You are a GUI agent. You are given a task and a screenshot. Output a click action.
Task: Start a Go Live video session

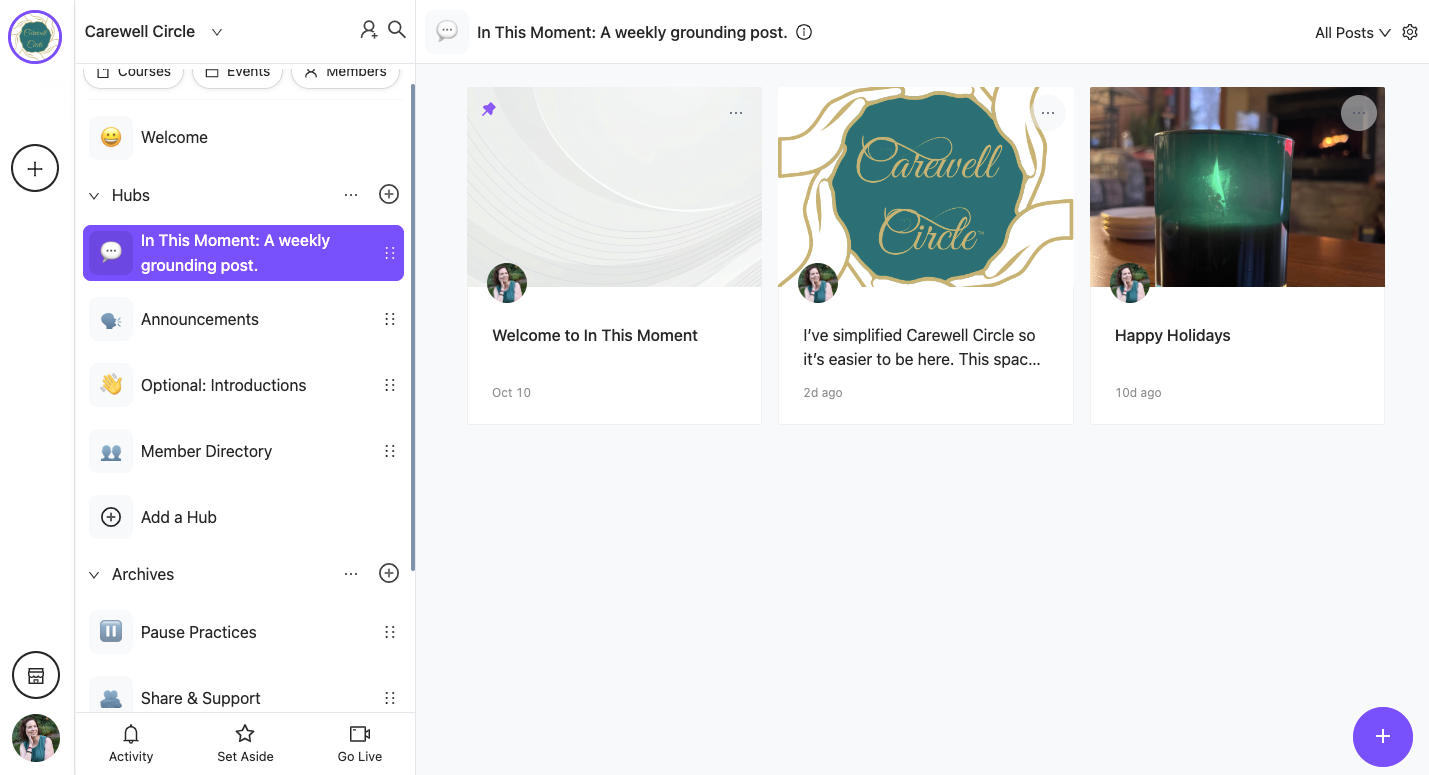point(360,734)
